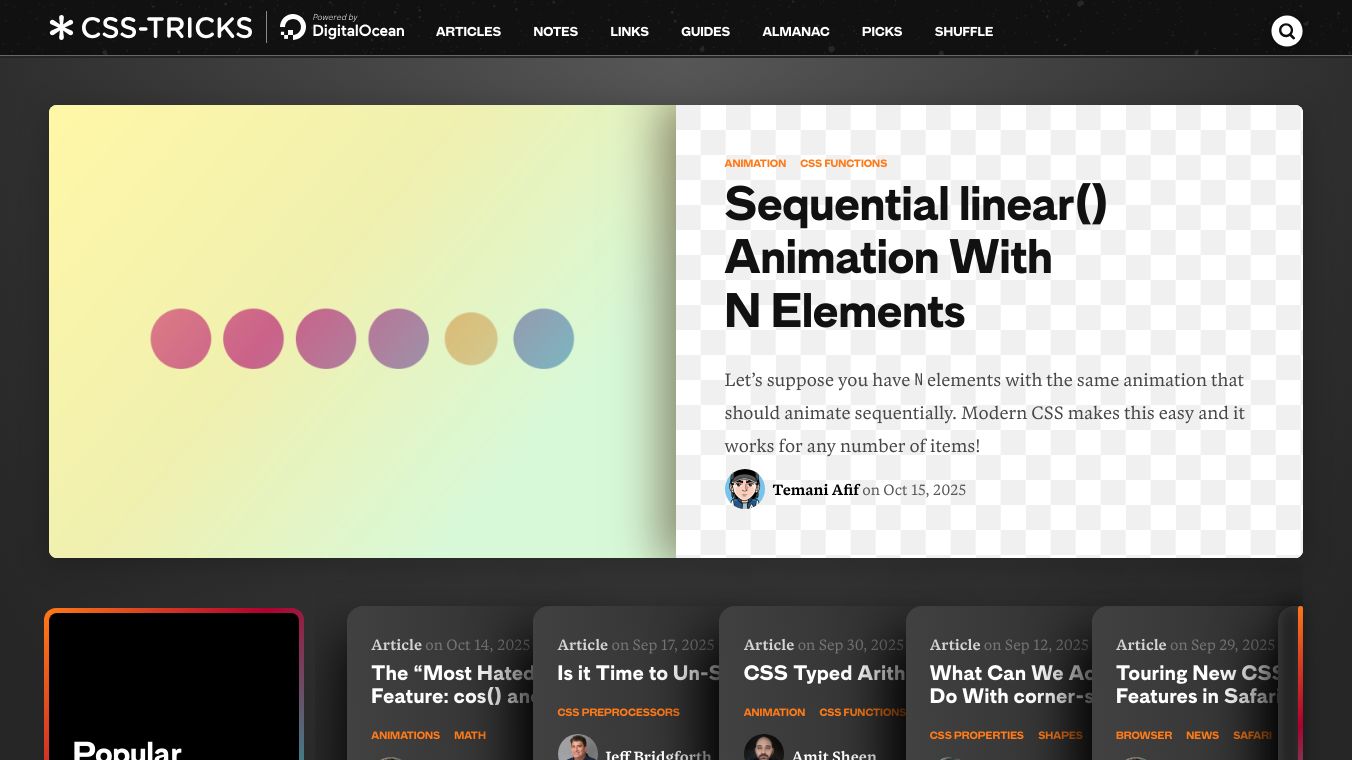Screen dimensions: 1352x760
Task: Click the CSS Functions tag on featured article
Action: 843,163
